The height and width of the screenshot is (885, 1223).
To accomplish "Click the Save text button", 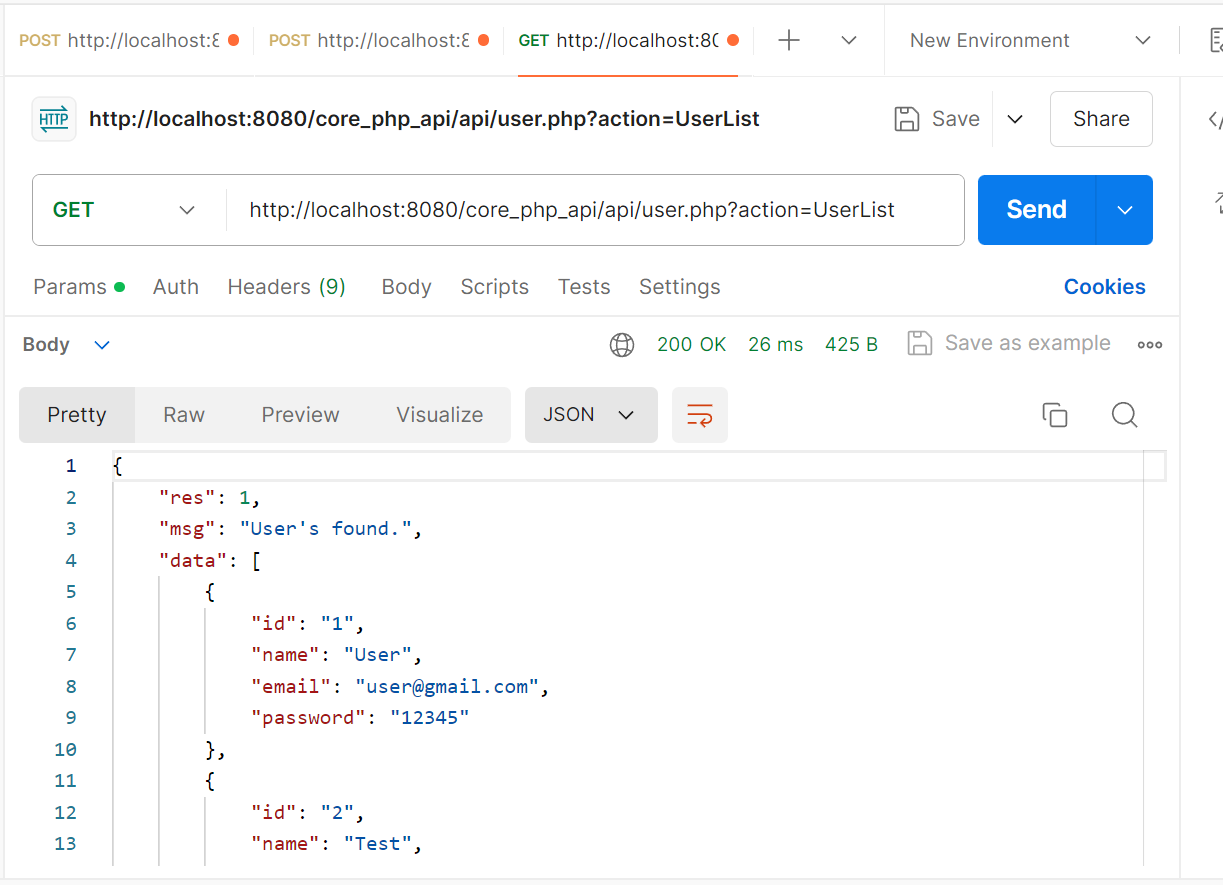I will [956, 119].
